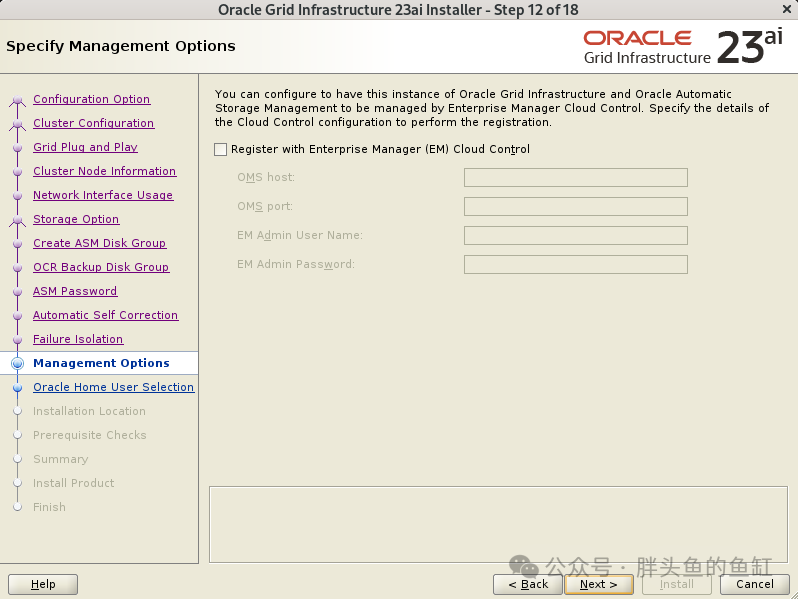
Task: Focus the EM Admin User Name field
Action: tap(576, 236)
